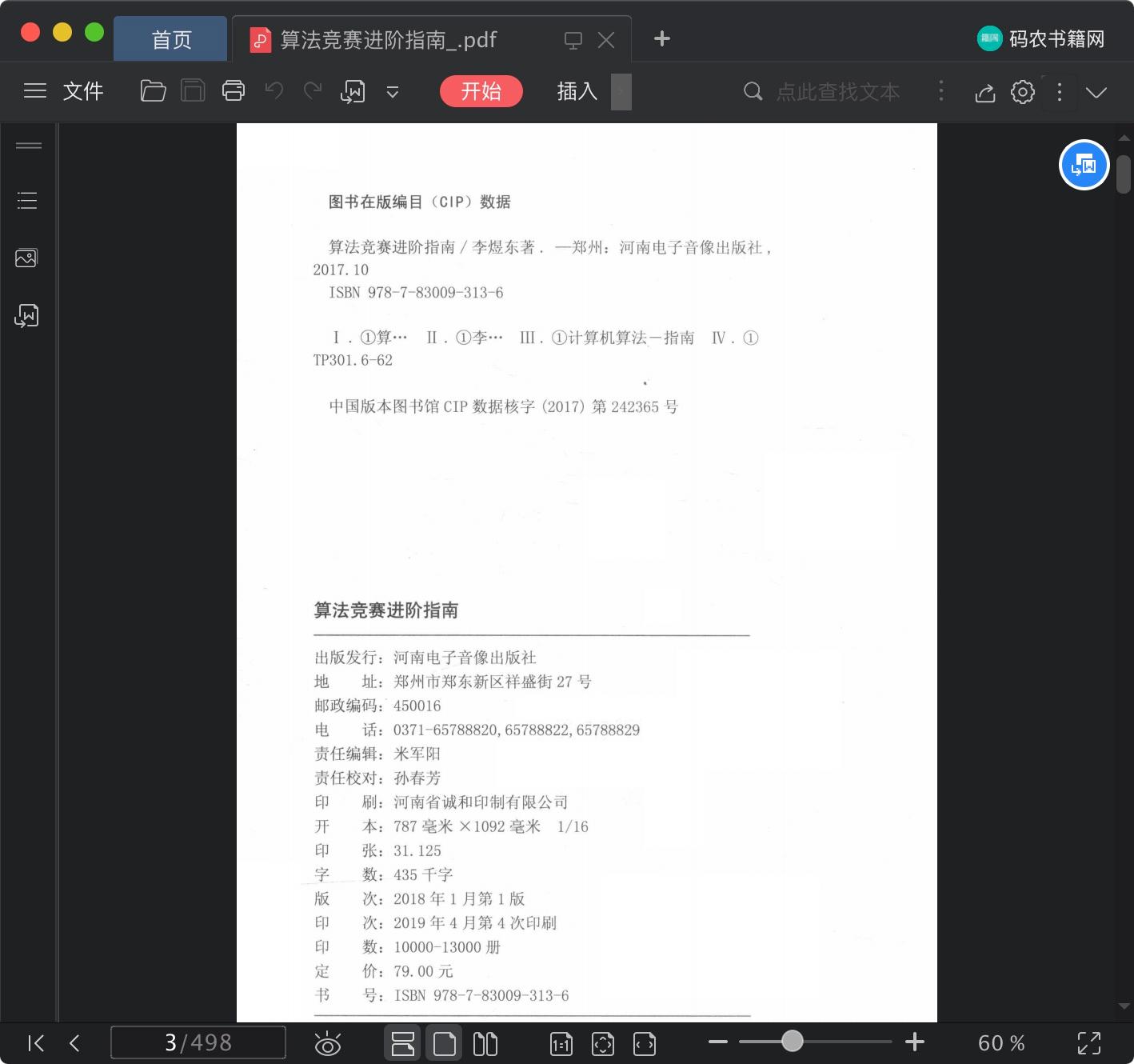
Task: Click the scrollbar down arrow
Action: click(x=1124, y=1006)
